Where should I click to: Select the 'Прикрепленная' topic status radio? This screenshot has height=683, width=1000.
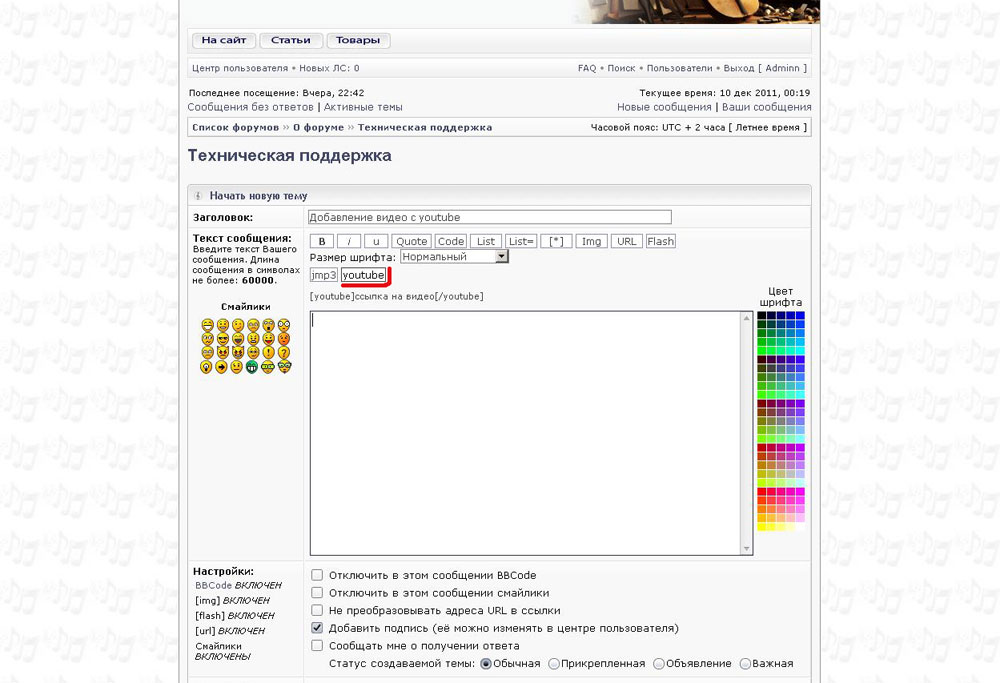pyautogui.click(x=553, y=663)
